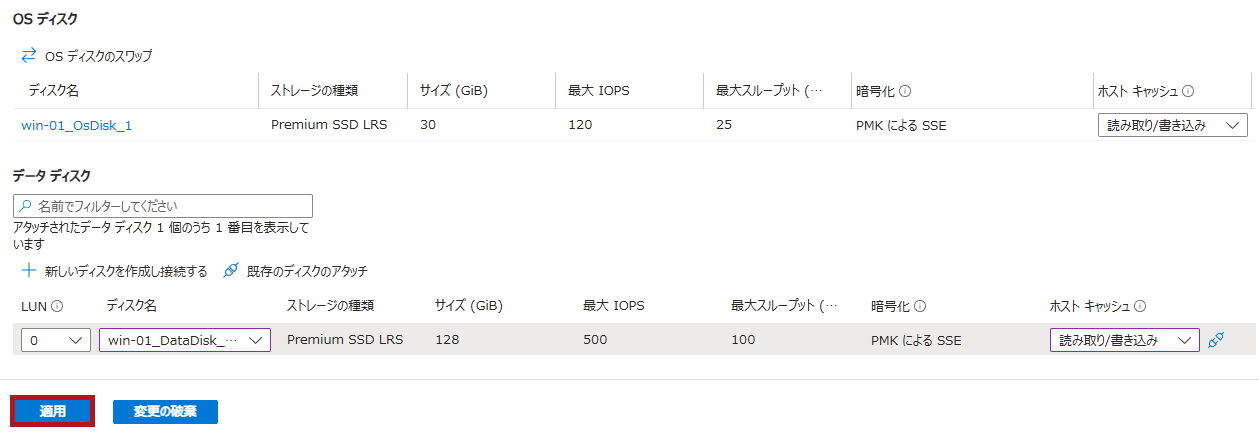Expand the win-01_DataDisk disk name dropdown

pyautogui.click(x=185, y=340)
